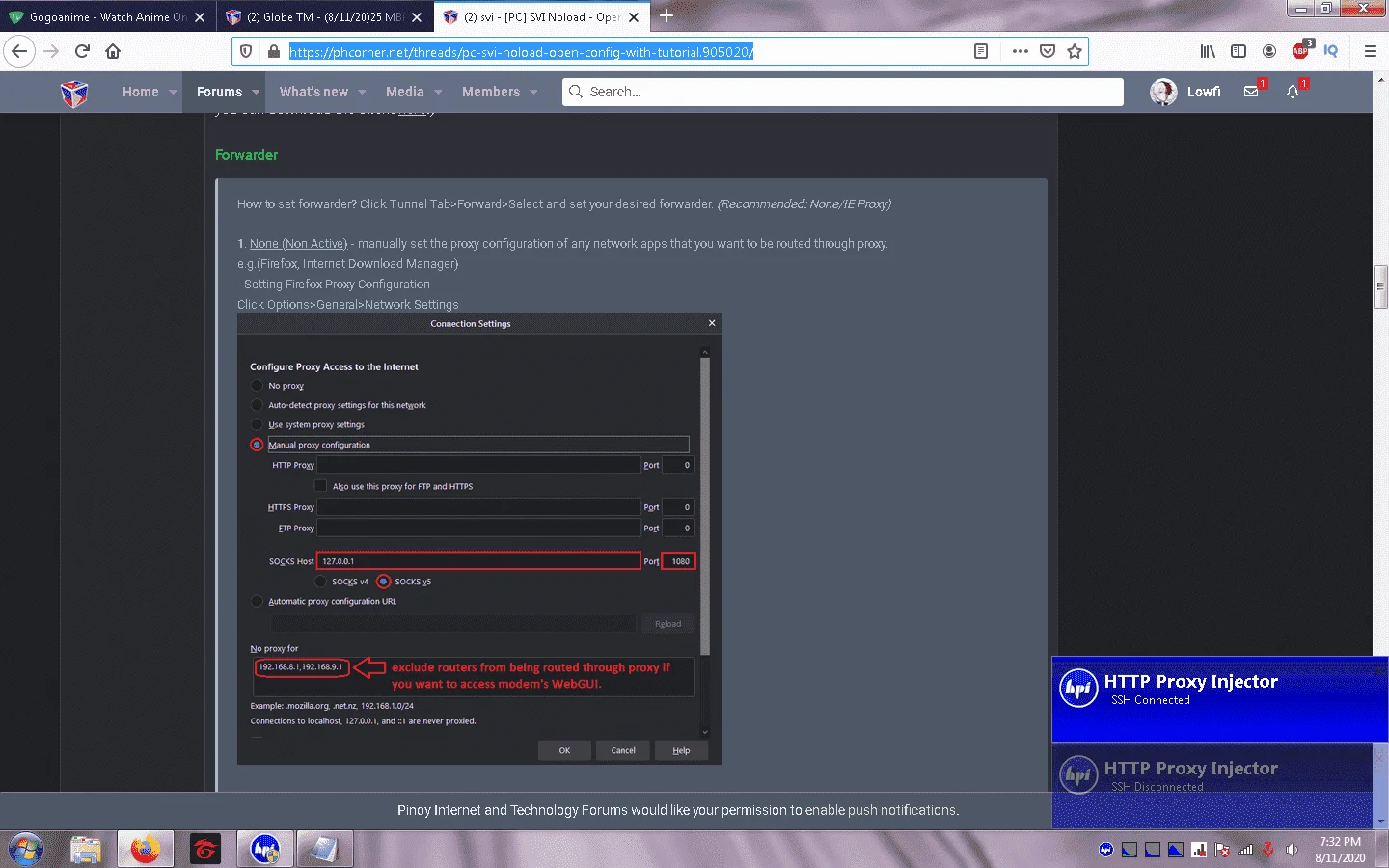Viewport: 1389px width, 868px height.
Task: Expand the Media dropdown arrow
Action: point(438,93)
